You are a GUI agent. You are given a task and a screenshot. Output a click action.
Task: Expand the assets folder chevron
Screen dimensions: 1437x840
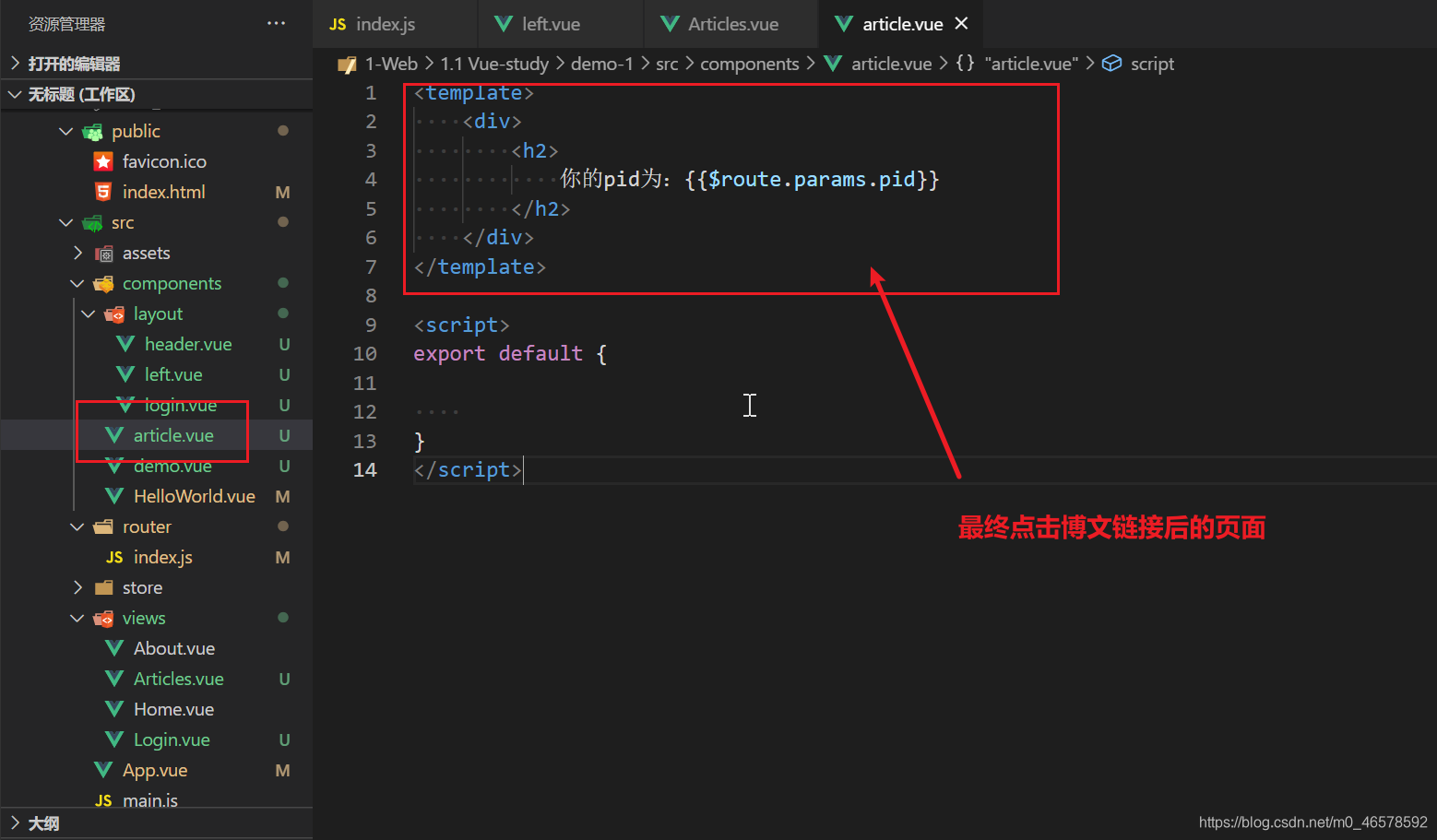pos(77,253)
